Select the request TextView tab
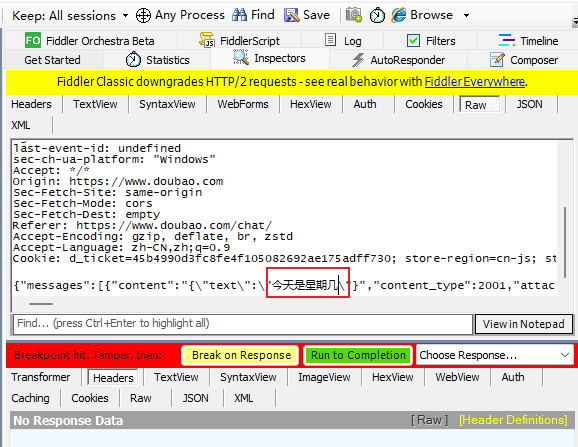 (95, 104)
